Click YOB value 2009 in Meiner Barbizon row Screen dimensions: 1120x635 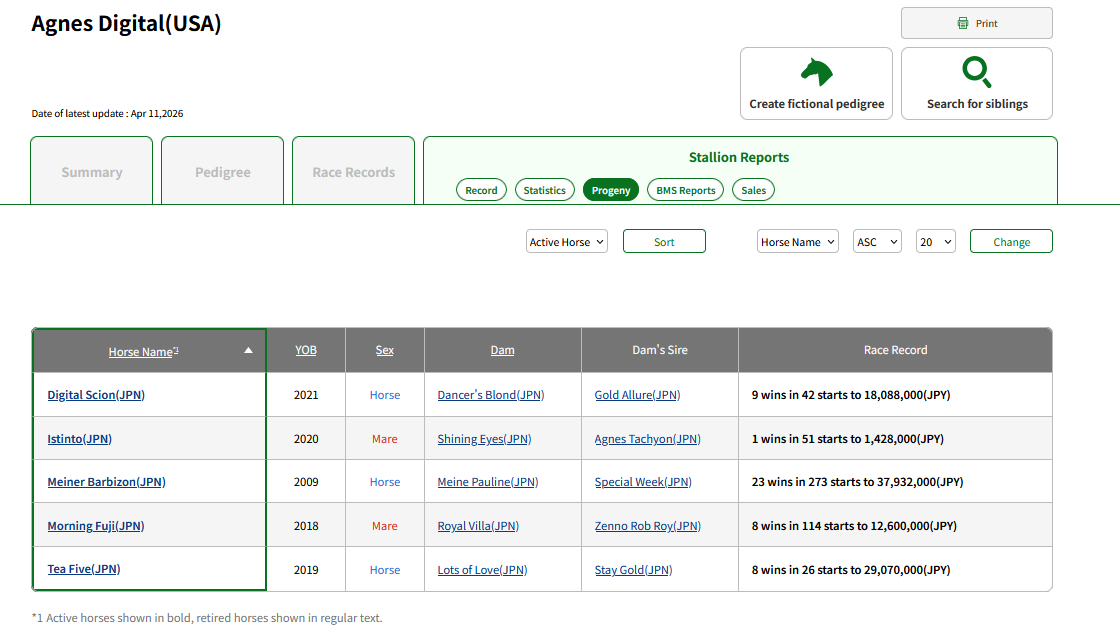[x=306, y=482]
